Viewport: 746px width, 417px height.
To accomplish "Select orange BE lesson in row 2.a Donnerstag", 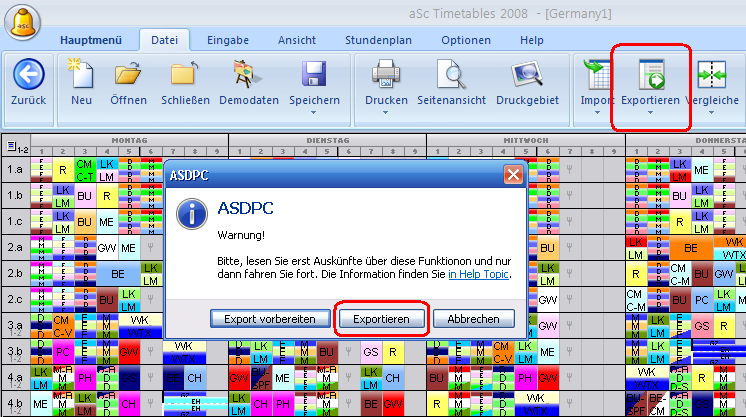I will point(691,248).
